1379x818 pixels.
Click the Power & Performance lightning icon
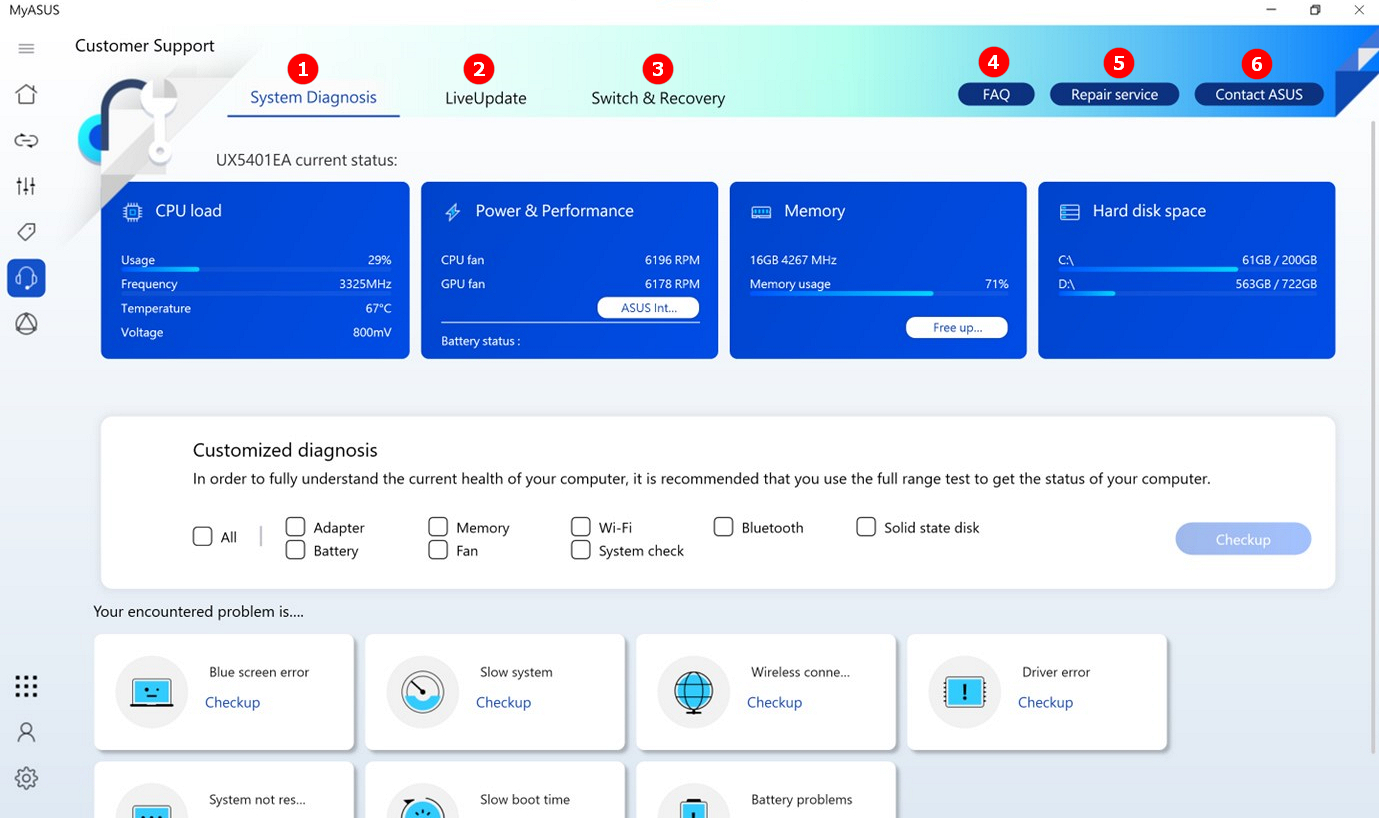pyautogui.click(x=452, y=212)
